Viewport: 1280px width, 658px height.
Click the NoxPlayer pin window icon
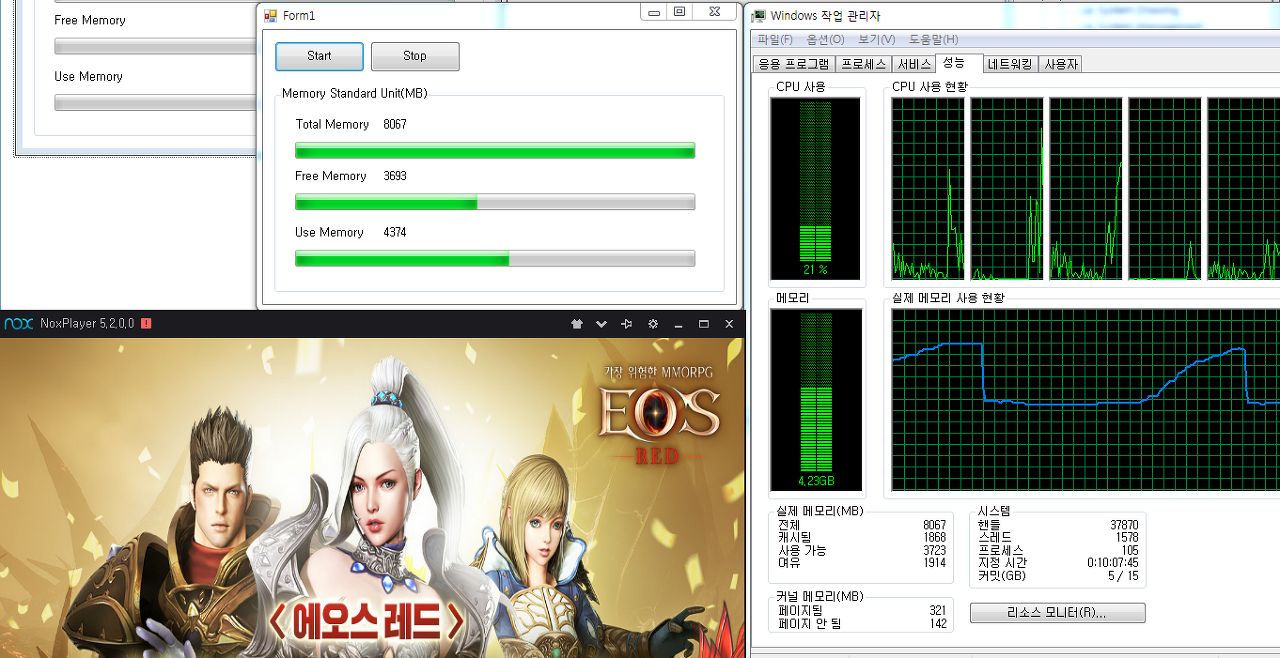(627, 324)
